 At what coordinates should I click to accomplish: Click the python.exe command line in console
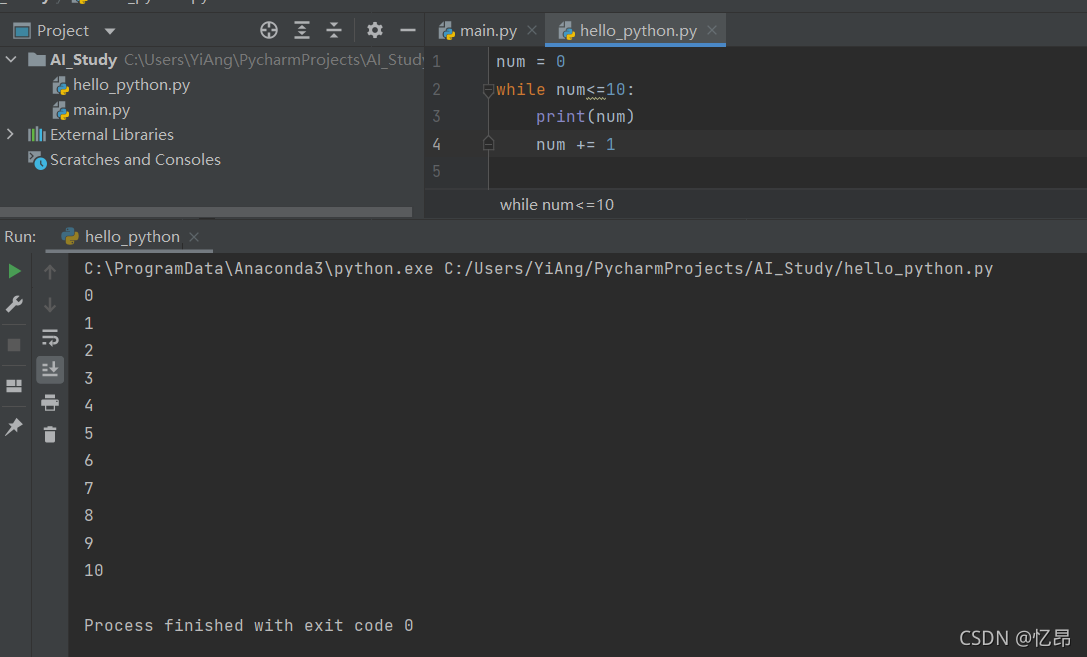pos(539,269)
